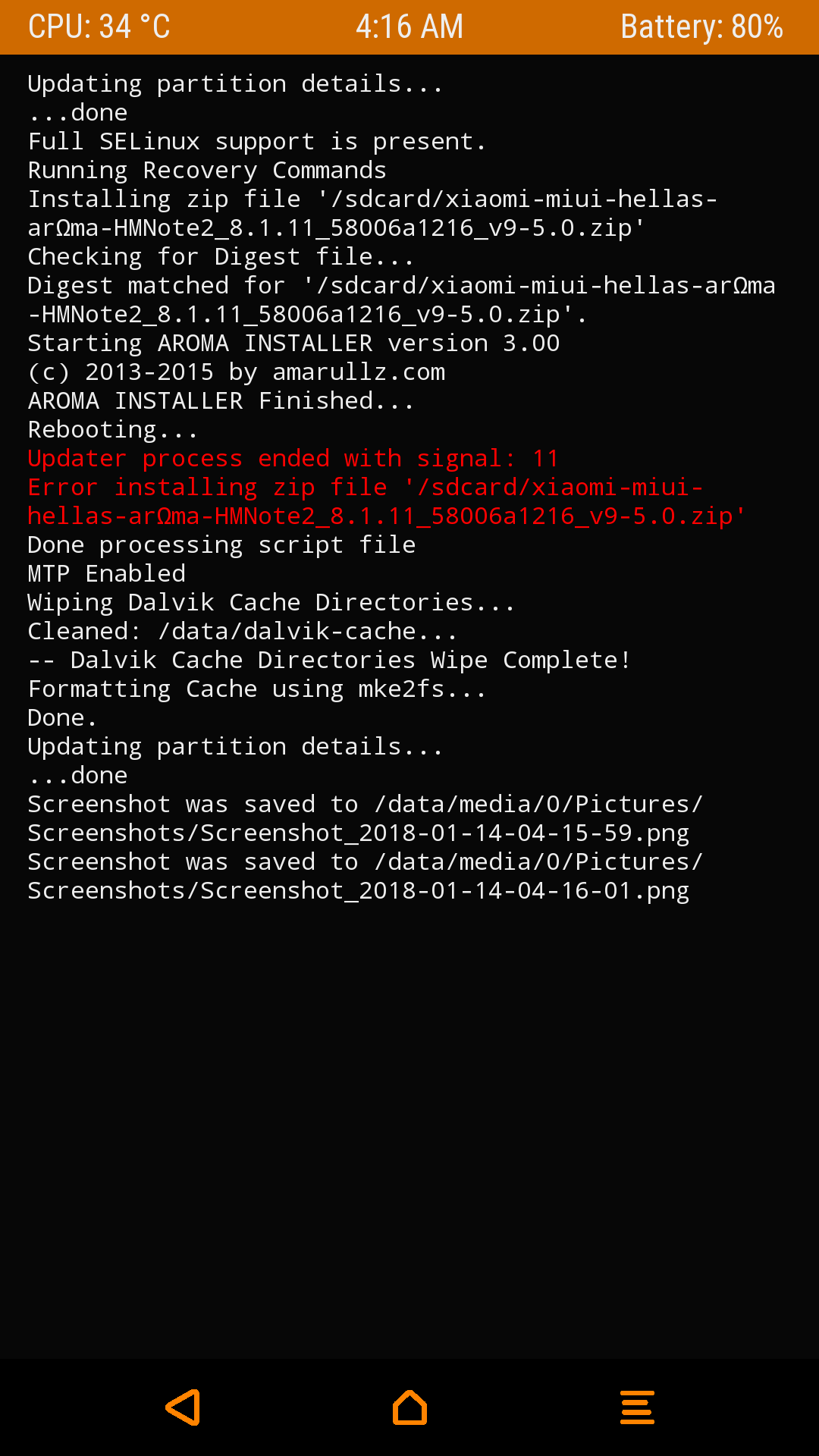Tap the Battery 80% indicator

tap(701, 27)
